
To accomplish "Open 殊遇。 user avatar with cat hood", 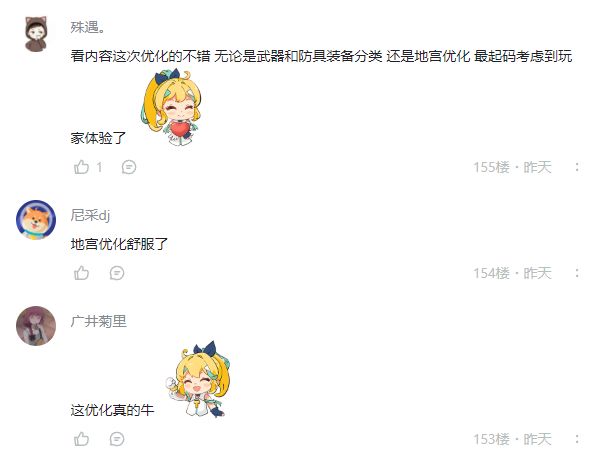I will click(36, 34).
